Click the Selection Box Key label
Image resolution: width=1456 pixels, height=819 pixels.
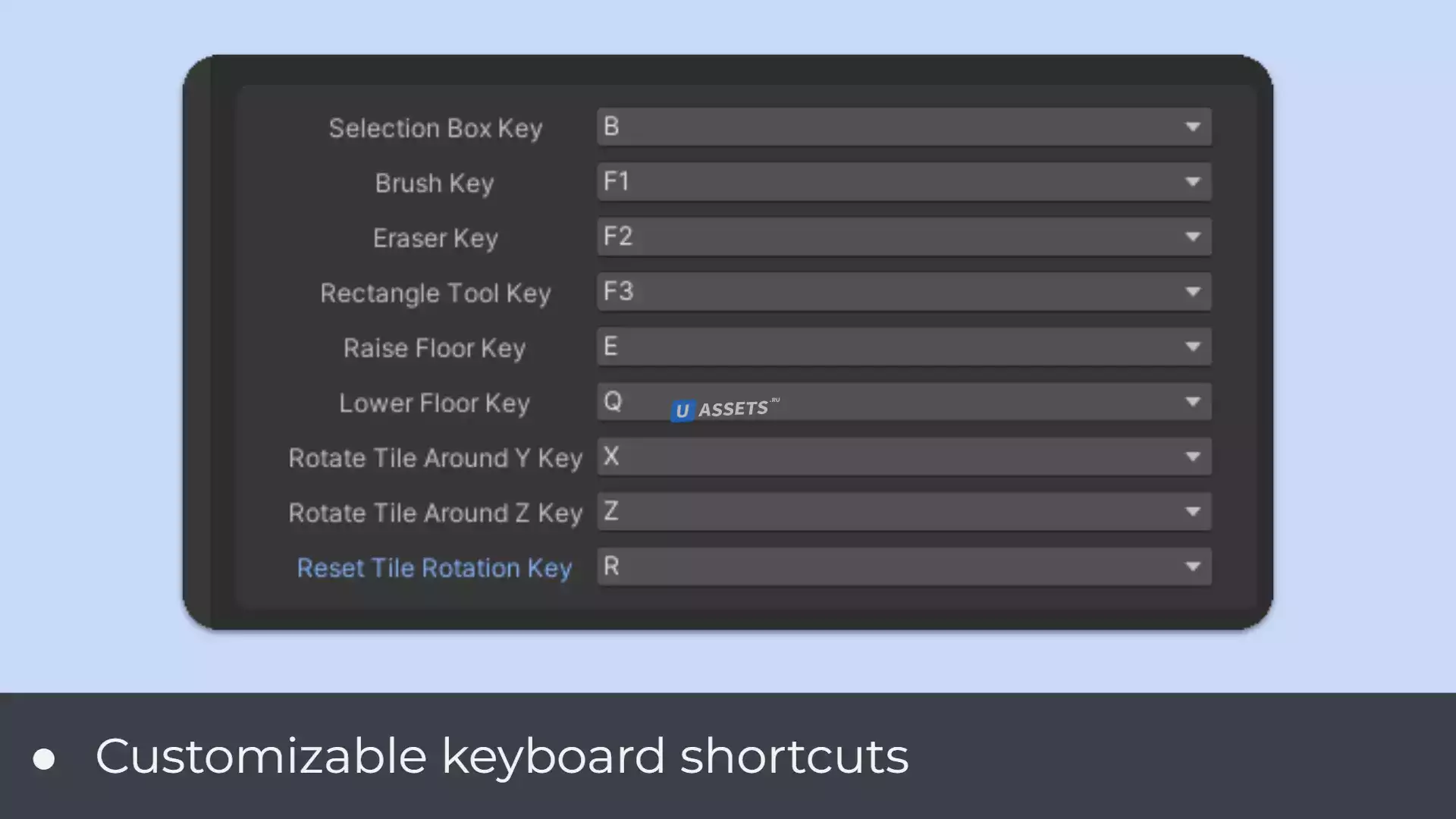[x=435, y=128]
